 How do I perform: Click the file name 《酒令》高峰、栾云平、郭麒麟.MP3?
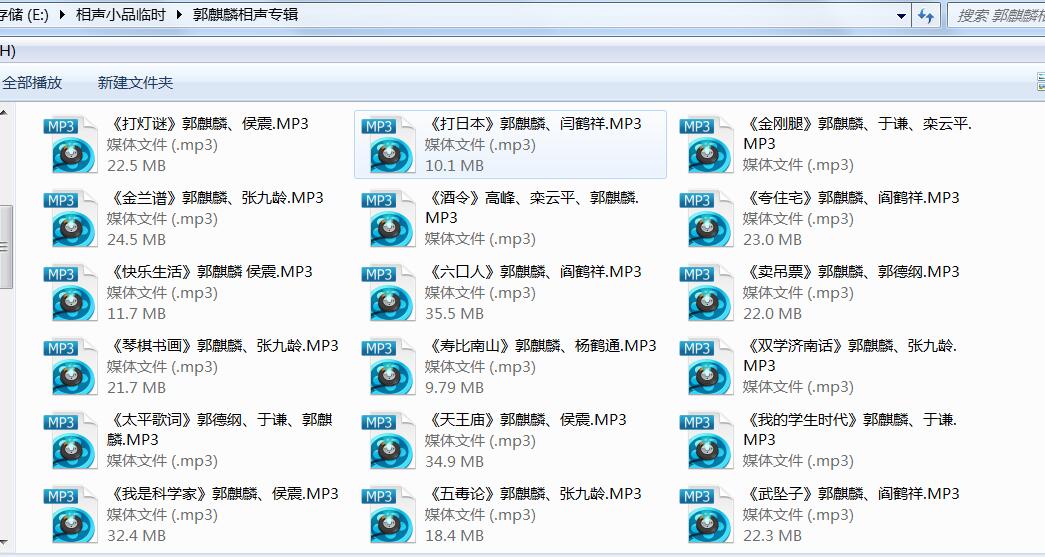point(532,207)
